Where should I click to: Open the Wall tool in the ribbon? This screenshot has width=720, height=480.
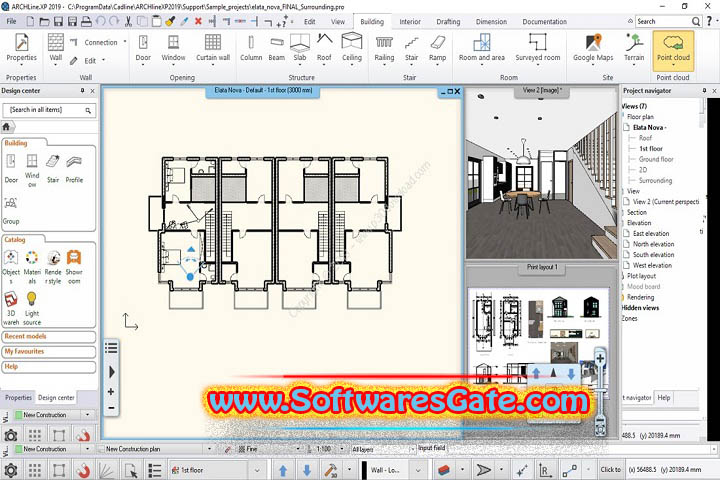[56, 48]
